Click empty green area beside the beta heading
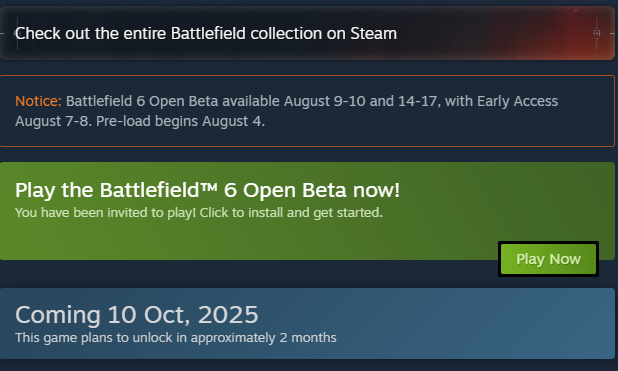Screen dimensions: 618x371 (x=504, y=190)
